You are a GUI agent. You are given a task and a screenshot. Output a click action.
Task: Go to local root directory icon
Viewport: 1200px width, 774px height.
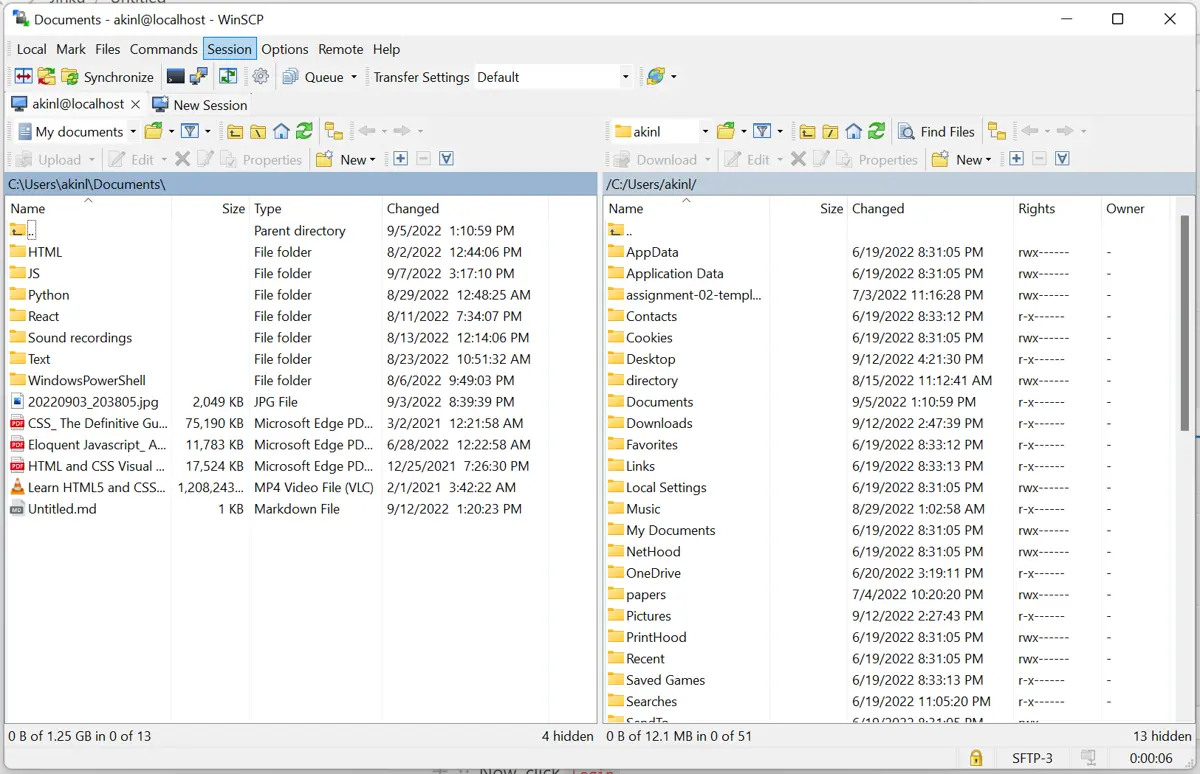(258, 131)
